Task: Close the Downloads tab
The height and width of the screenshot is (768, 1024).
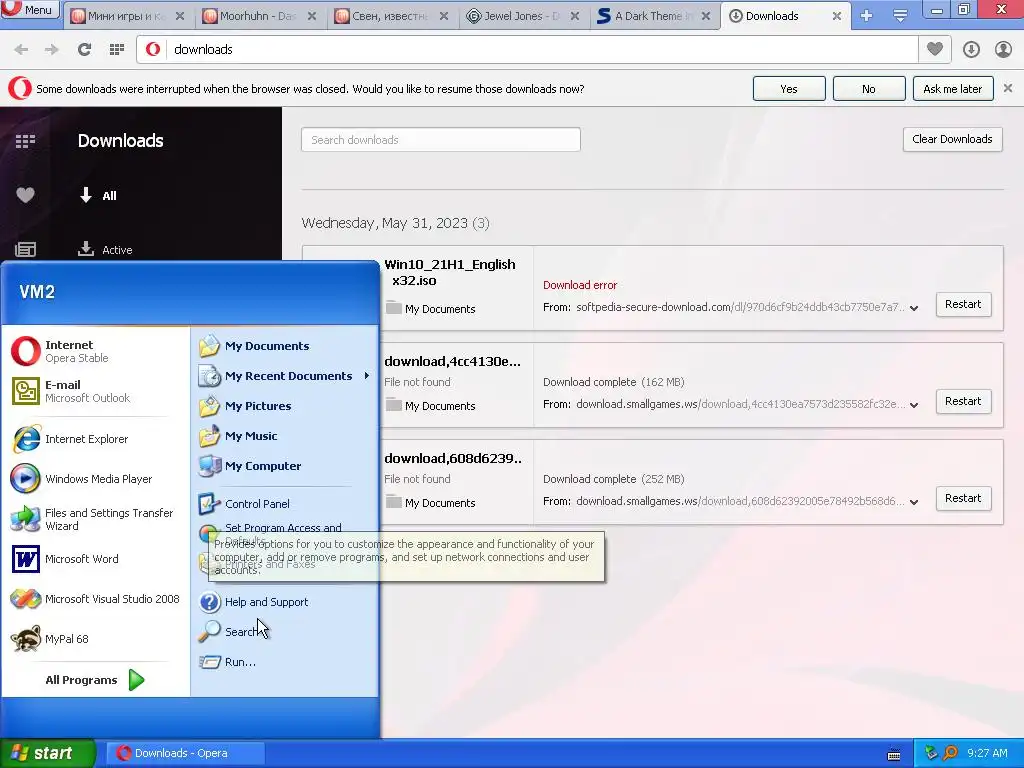Action: 837,16
